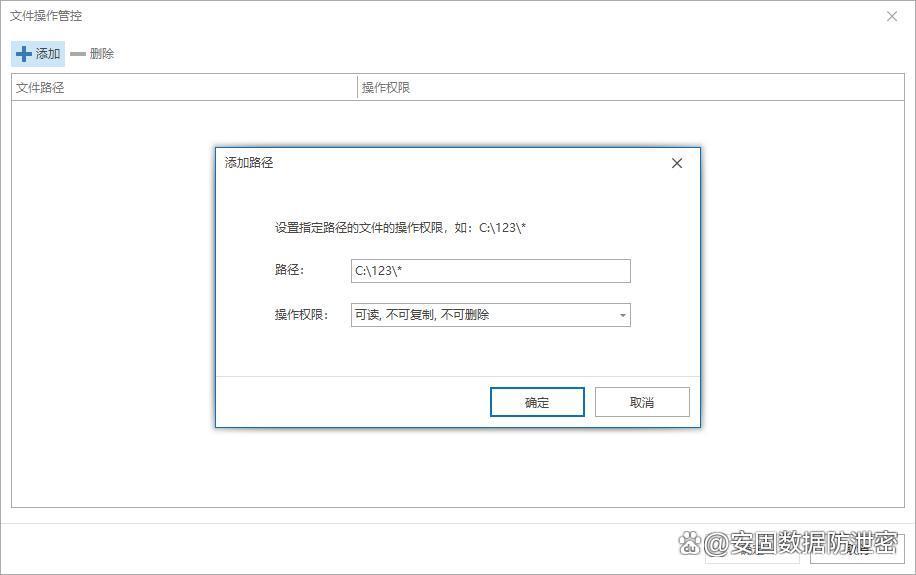
Task: Close the 文件操作管控 window
Action: point(891,16)
